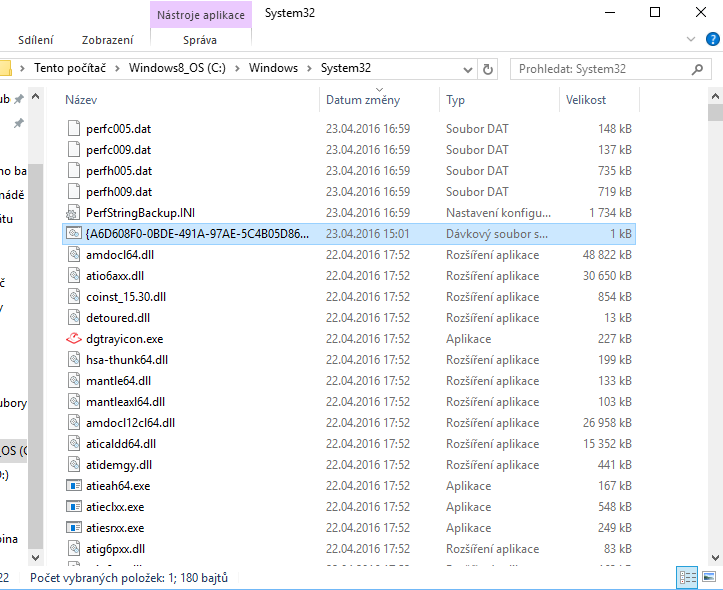
Task: Click the atieclxx.exe application icon
Action: coord(74,507)
